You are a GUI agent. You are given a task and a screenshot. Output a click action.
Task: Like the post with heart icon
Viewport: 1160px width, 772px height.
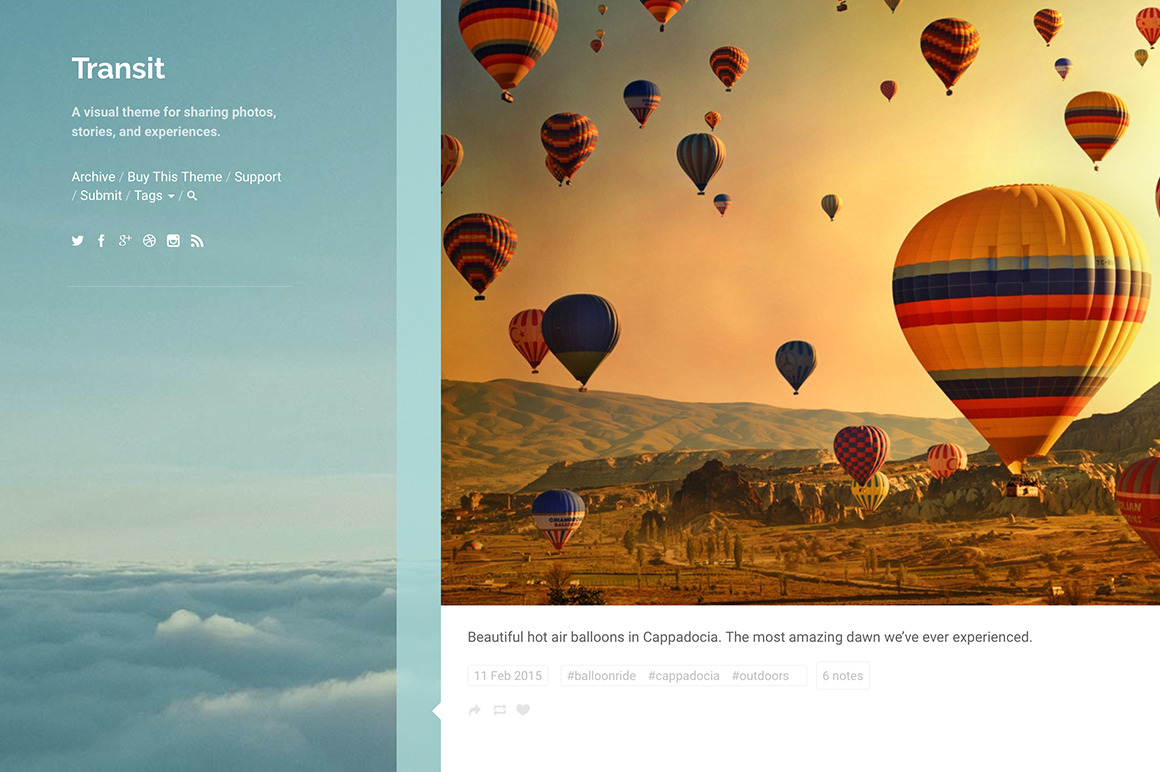(x=523, y=710)
